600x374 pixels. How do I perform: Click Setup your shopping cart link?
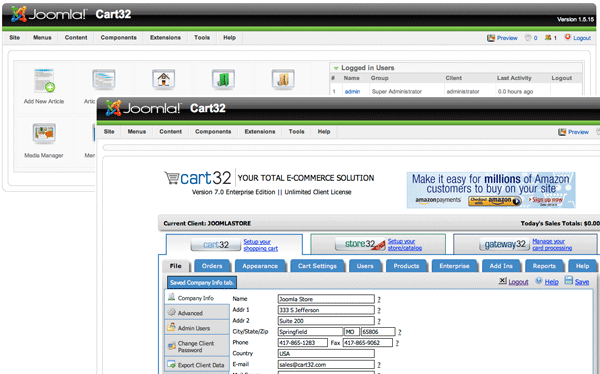[261, 245]
